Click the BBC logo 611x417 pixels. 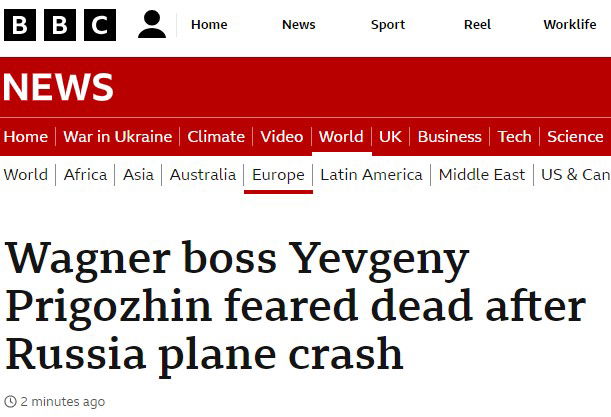(60, 25)
